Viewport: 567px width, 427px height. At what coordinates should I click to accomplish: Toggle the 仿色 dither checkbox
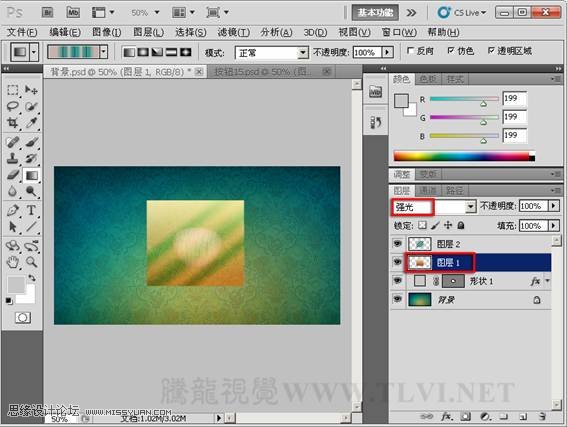click(451, 51)
